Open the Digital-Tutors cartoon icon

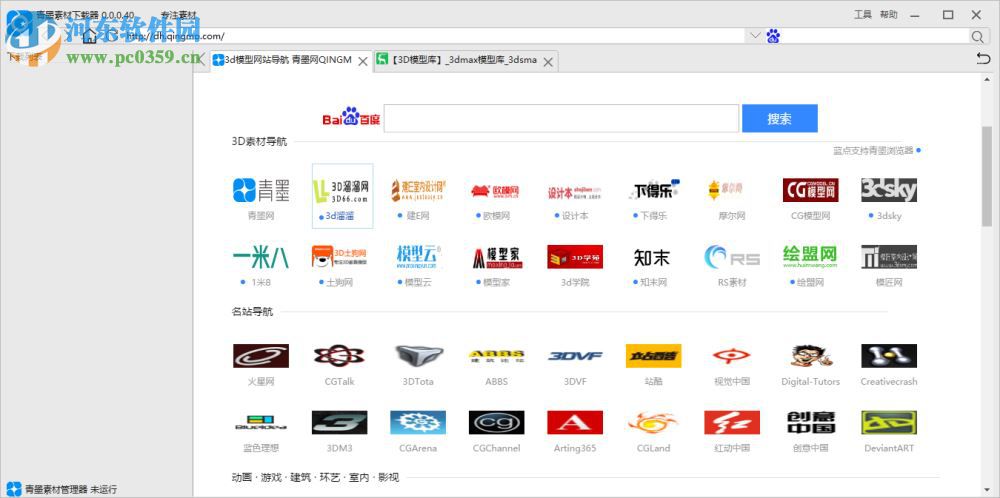coord(811,356)
